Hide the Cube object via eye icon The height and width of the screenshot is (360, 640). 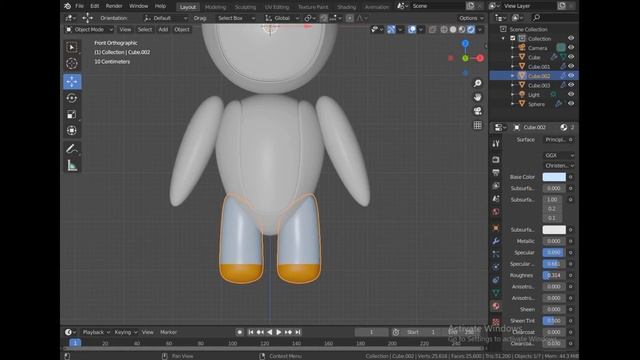[x=571, y=57]
